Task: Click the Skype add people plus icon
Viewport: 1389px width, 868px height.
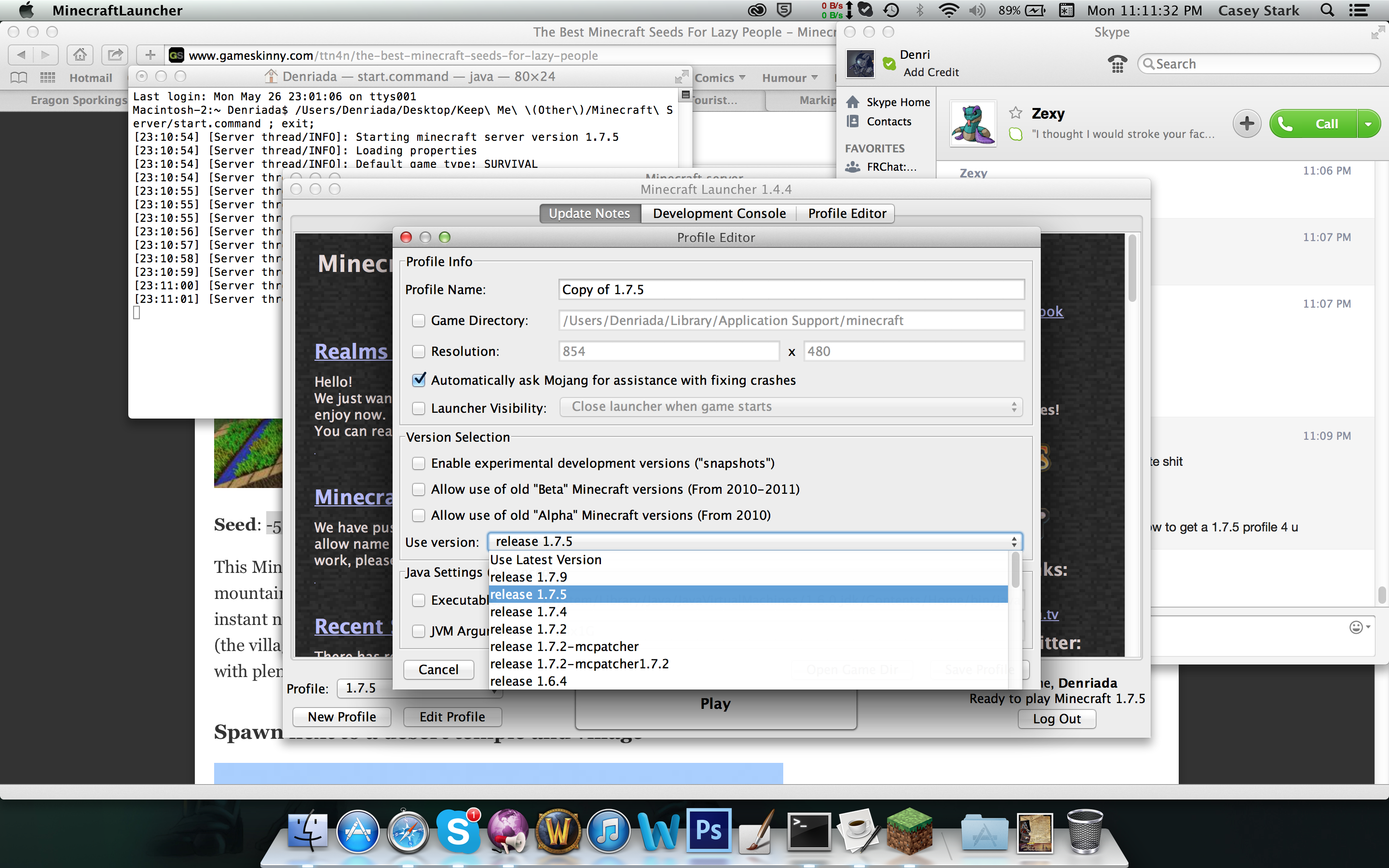Action: pos(1246,123)
